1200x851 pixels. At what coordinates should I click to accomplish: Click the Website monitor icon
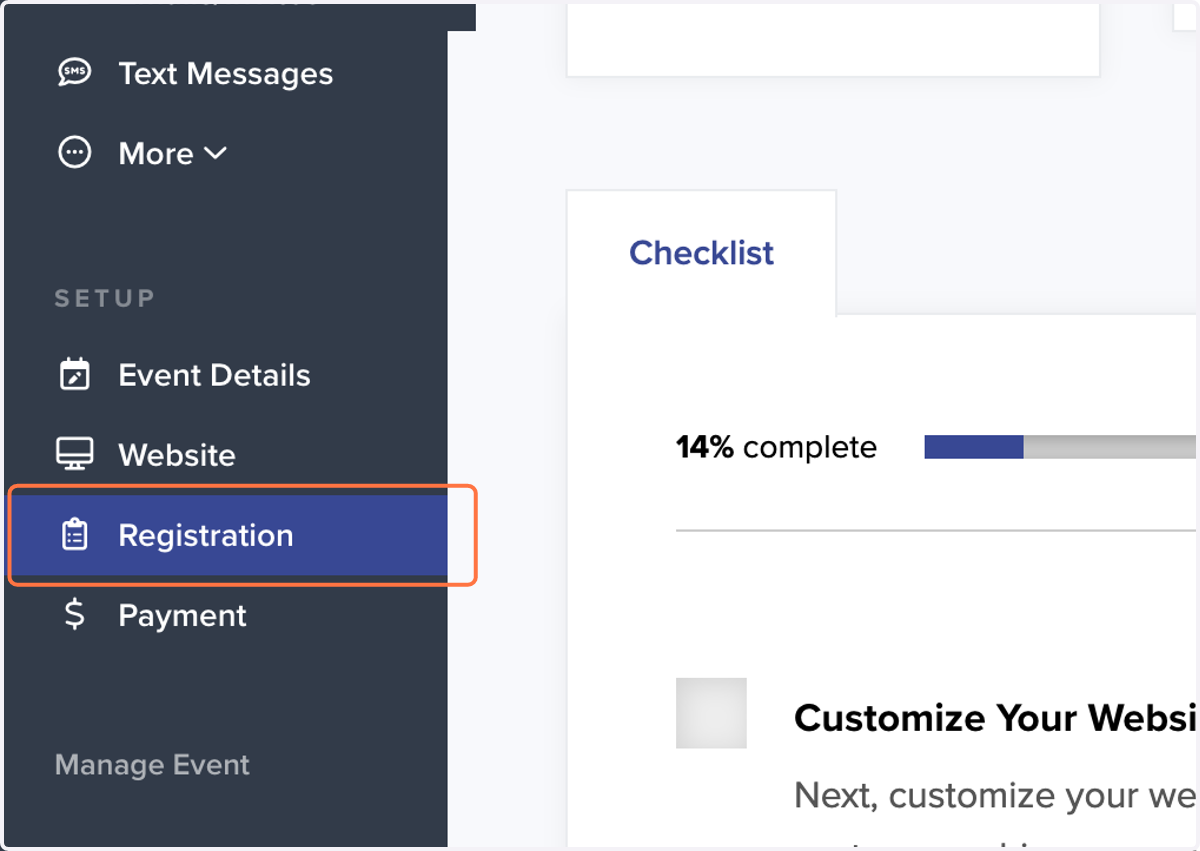[x=75, y=455]
